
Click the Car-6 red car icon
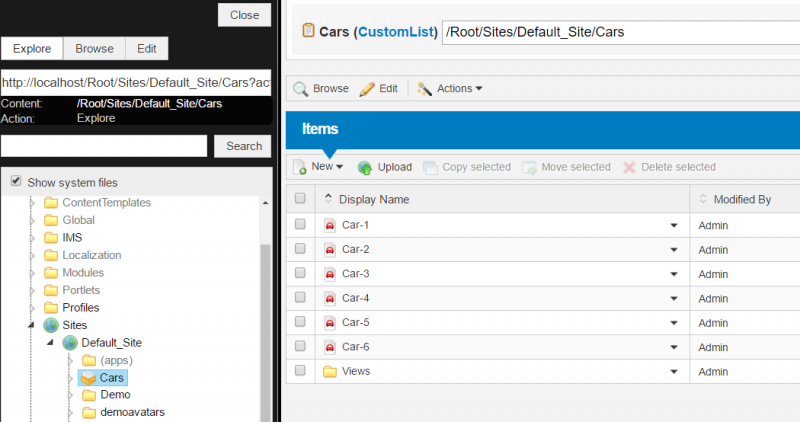coord(330,347)
